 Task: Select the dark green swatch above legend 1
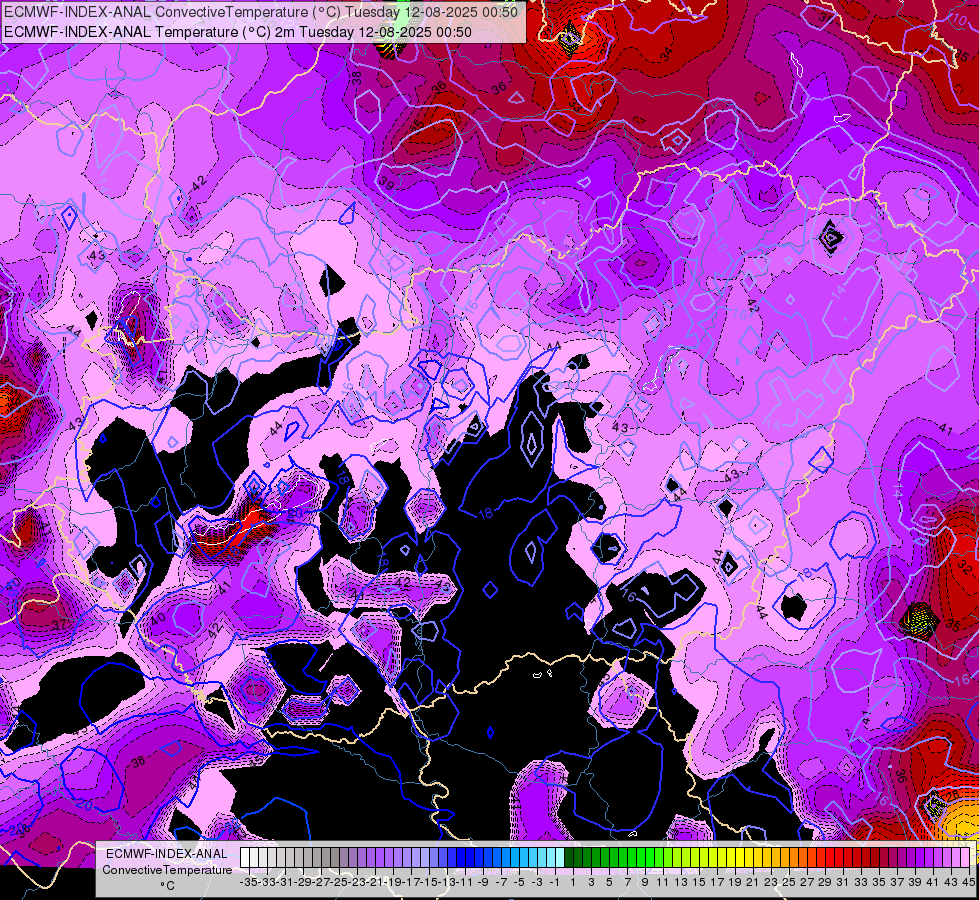pos(569,858)
